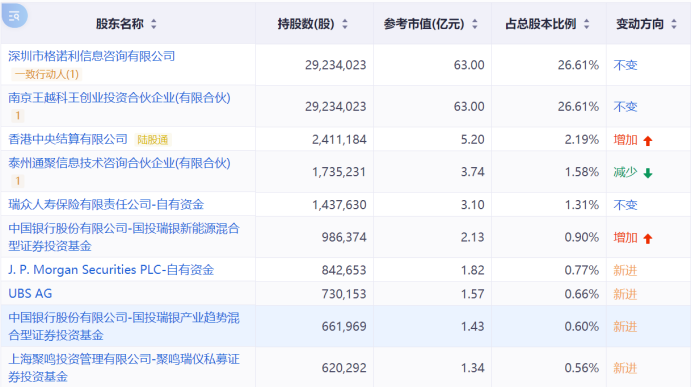This screenshot has width=692, height=387.
Task: Select share count 842,653
Action: [x=344, y=270]
